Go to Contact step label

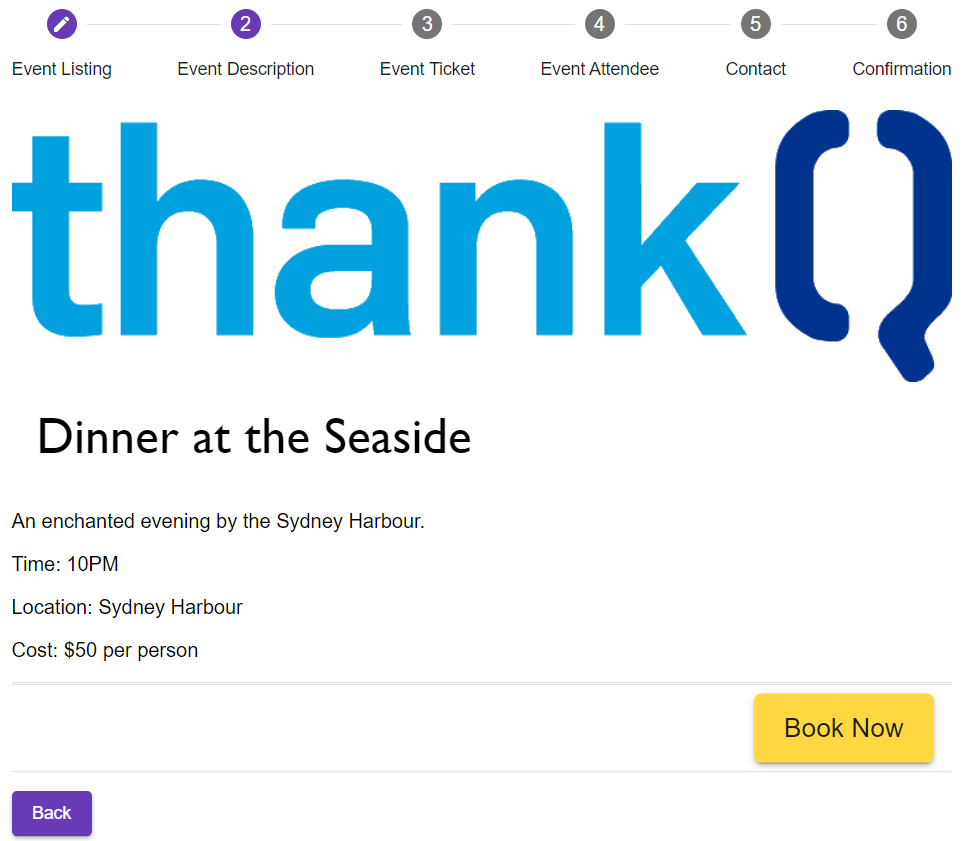pos(755,69)
